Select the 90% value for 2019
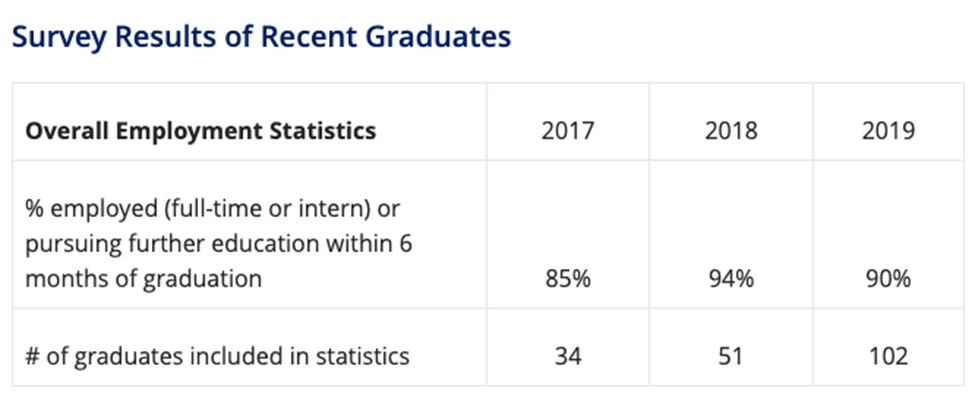The height and width of the screenshot is (407, 975). pos(888,279)
